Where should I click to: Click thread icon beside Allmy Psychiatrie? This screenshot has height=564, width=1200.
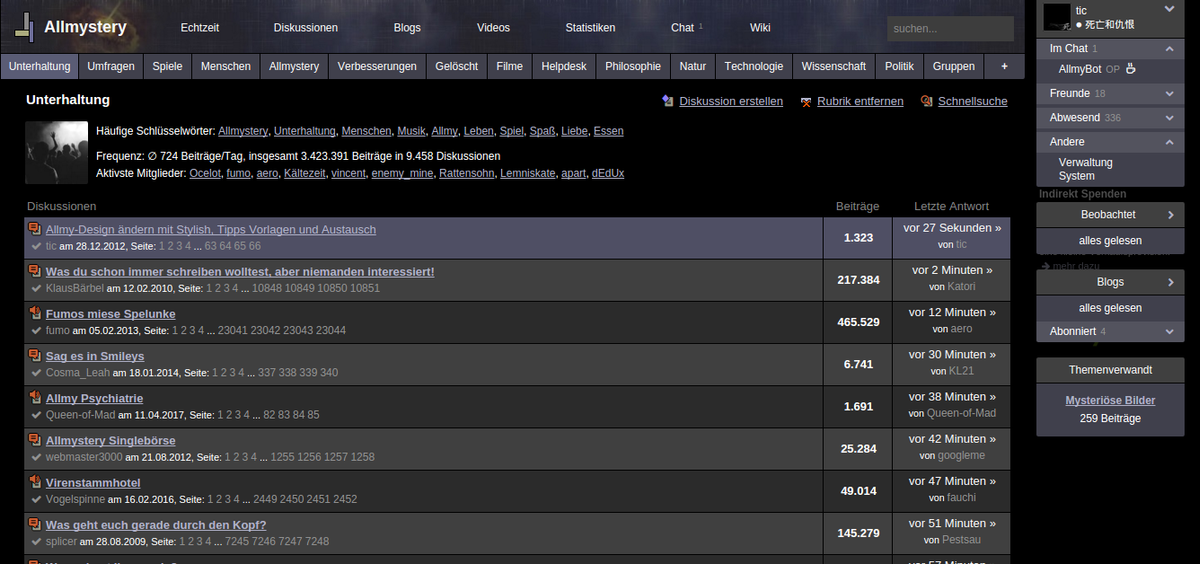pos(35,398)
